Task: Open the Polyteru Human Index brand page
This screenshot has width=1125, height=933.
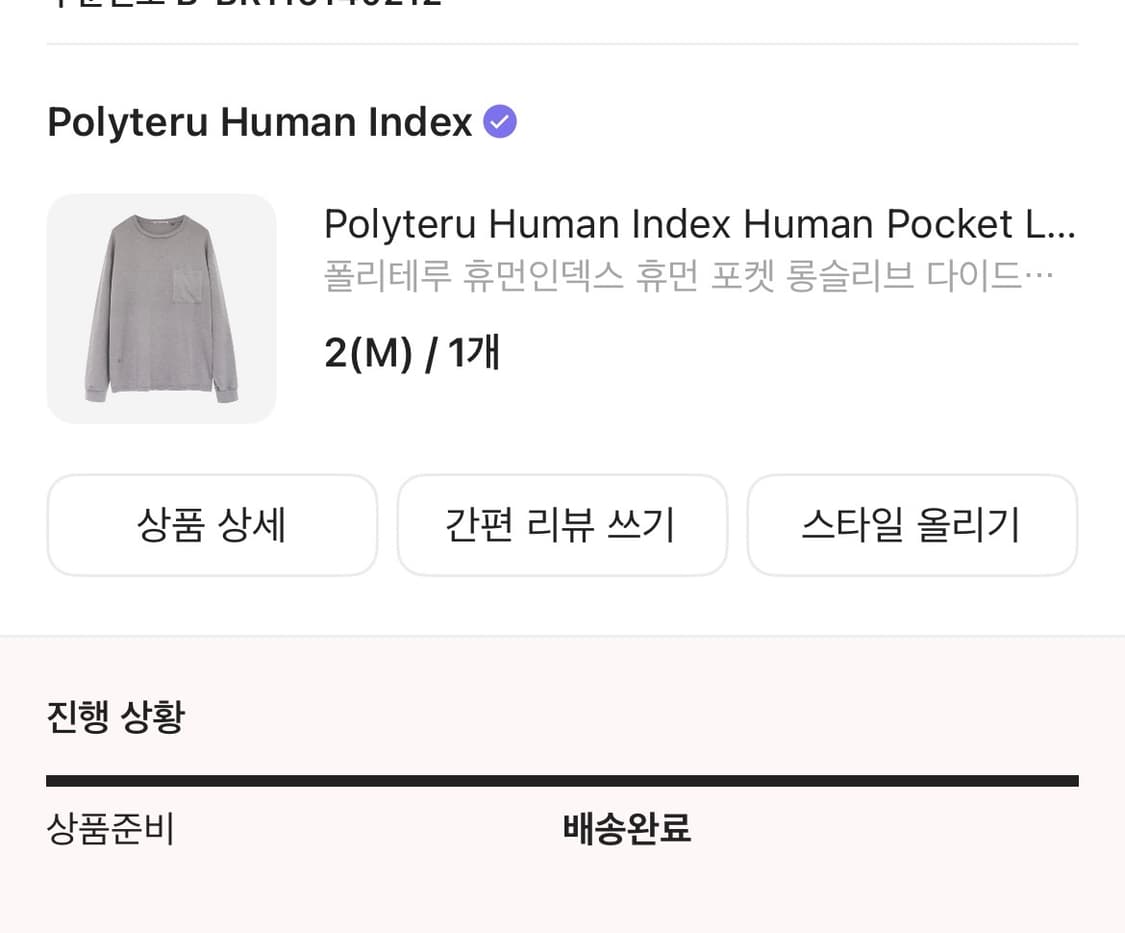Action: pos(259,122)
